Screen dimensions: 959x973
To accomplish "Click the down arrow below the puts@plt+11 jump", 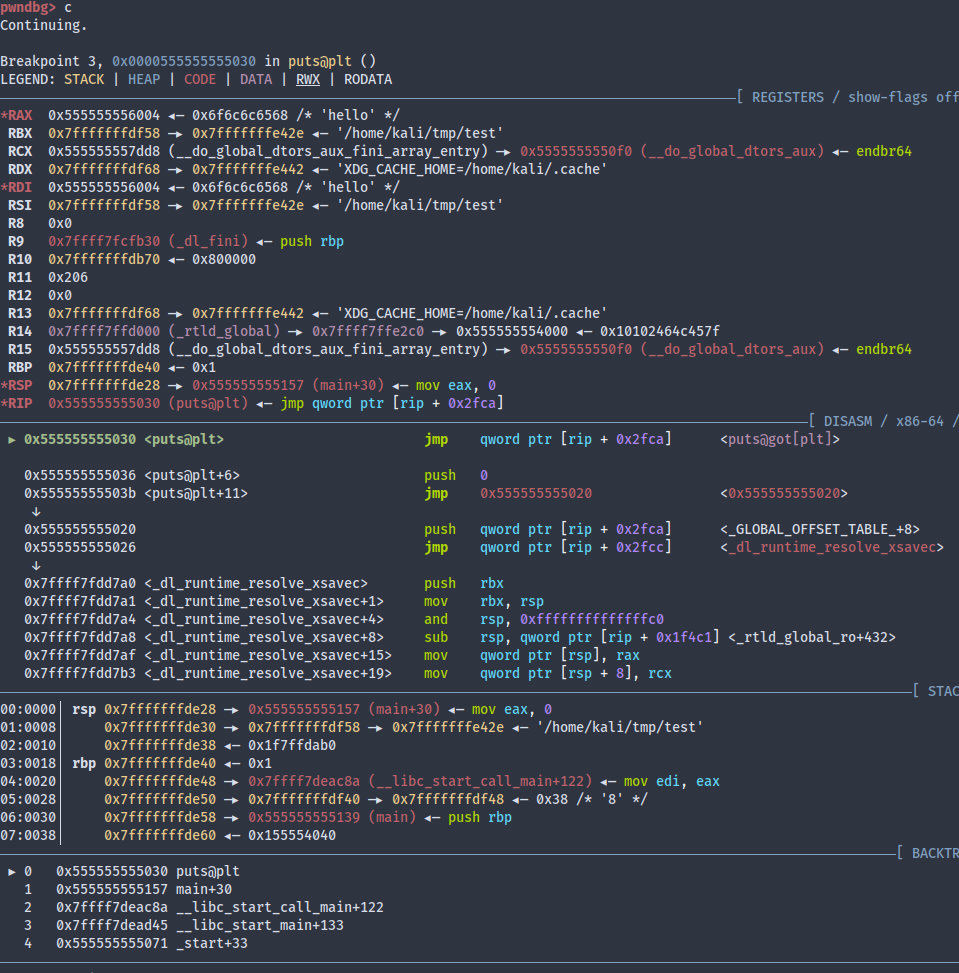I will coord(36,511).
